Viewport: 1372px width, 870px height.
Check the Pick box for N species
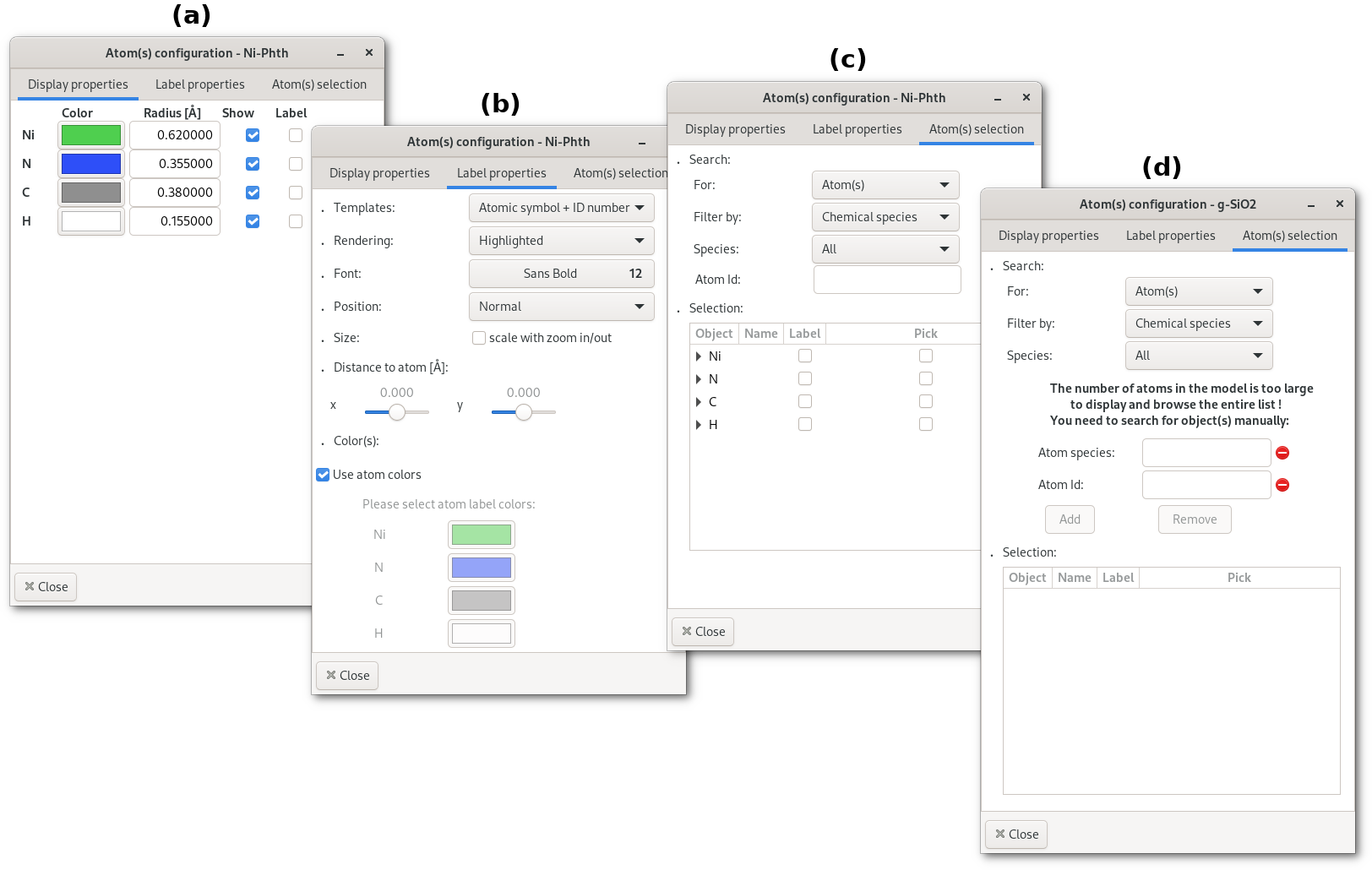coord(926,379)
